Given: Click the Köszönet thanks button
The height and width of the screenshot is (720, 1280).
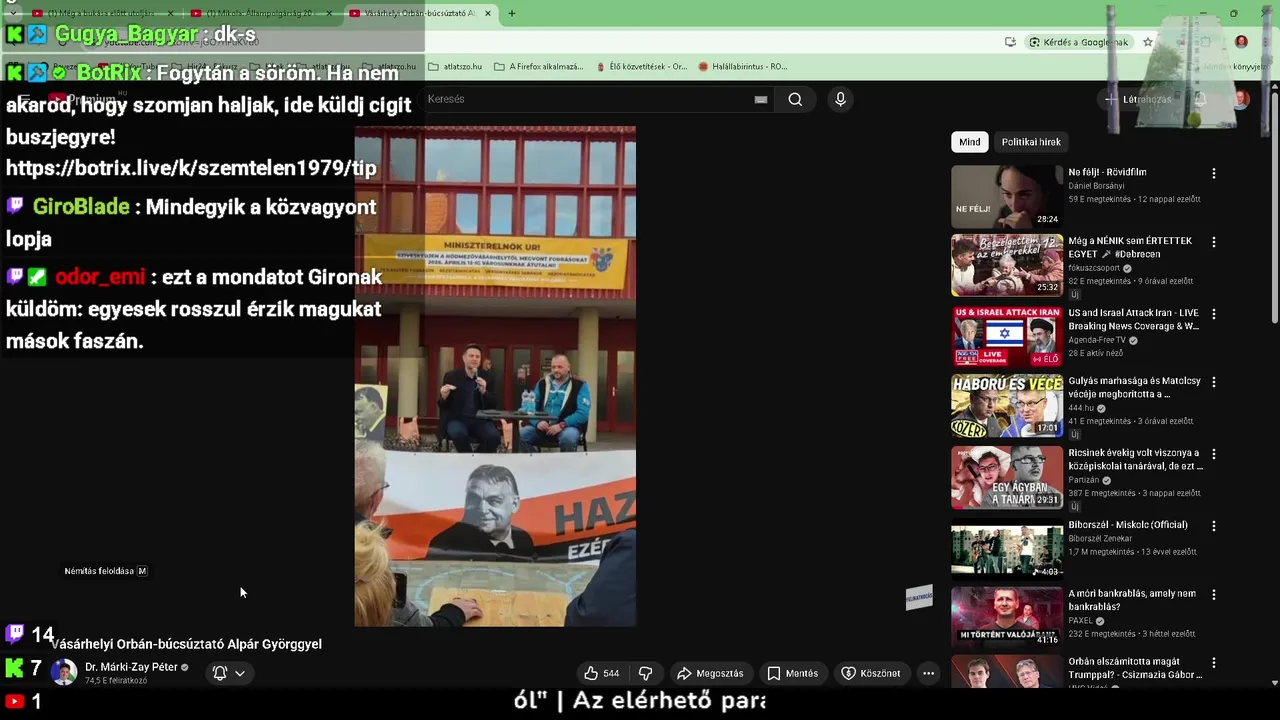Looking at the screenshot, I should tap(870, 673).
